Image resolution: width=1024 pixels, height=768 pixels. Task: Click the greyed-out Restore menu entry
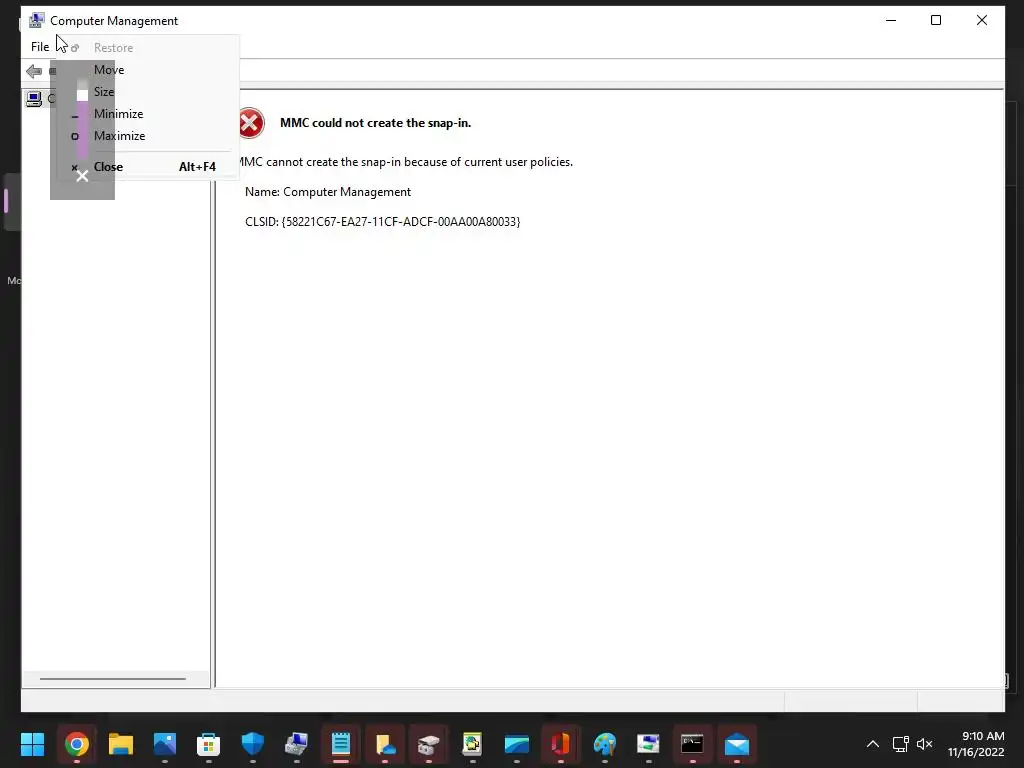149,48
